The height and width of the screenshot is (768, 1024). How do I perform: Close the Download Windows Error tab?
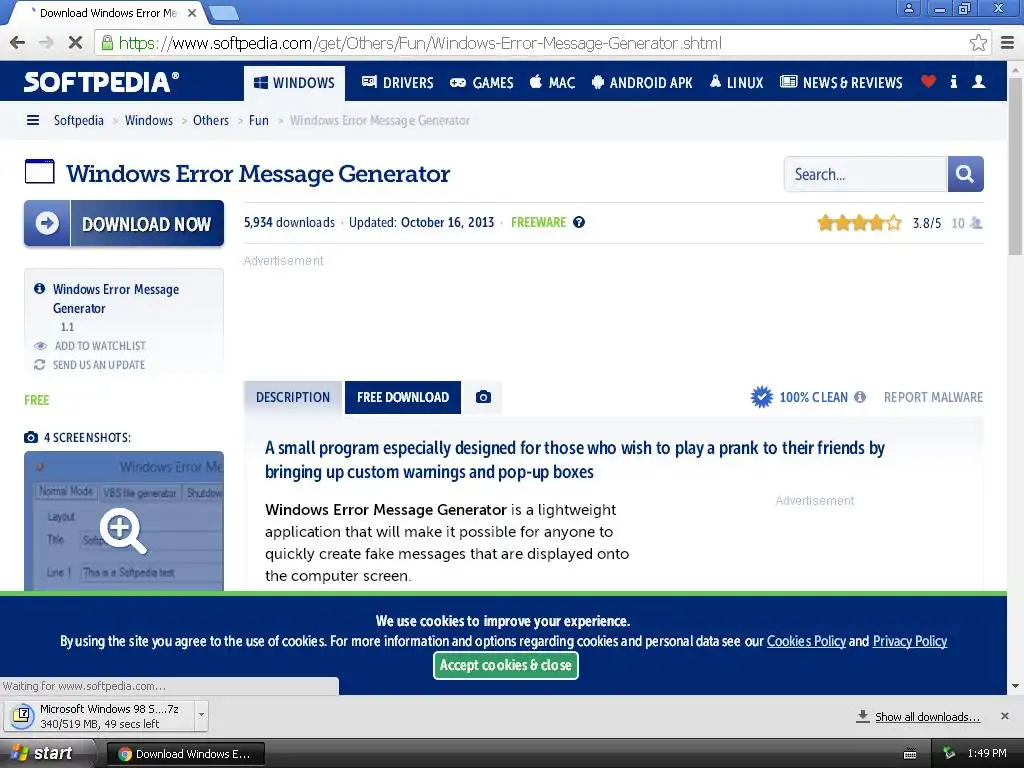192,12
